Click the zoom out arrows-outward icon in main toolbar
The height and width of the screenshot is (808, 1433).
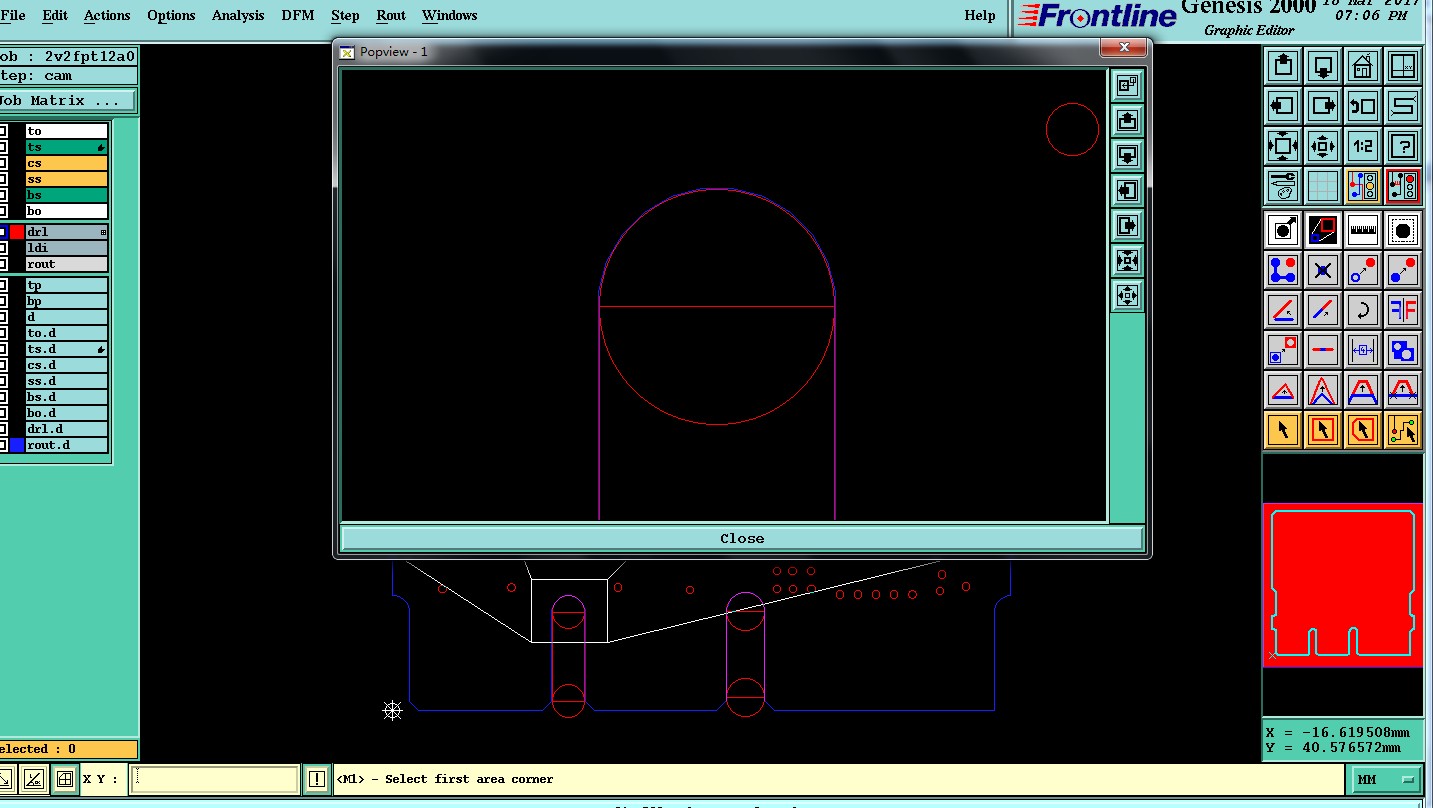click(1323, 146)
